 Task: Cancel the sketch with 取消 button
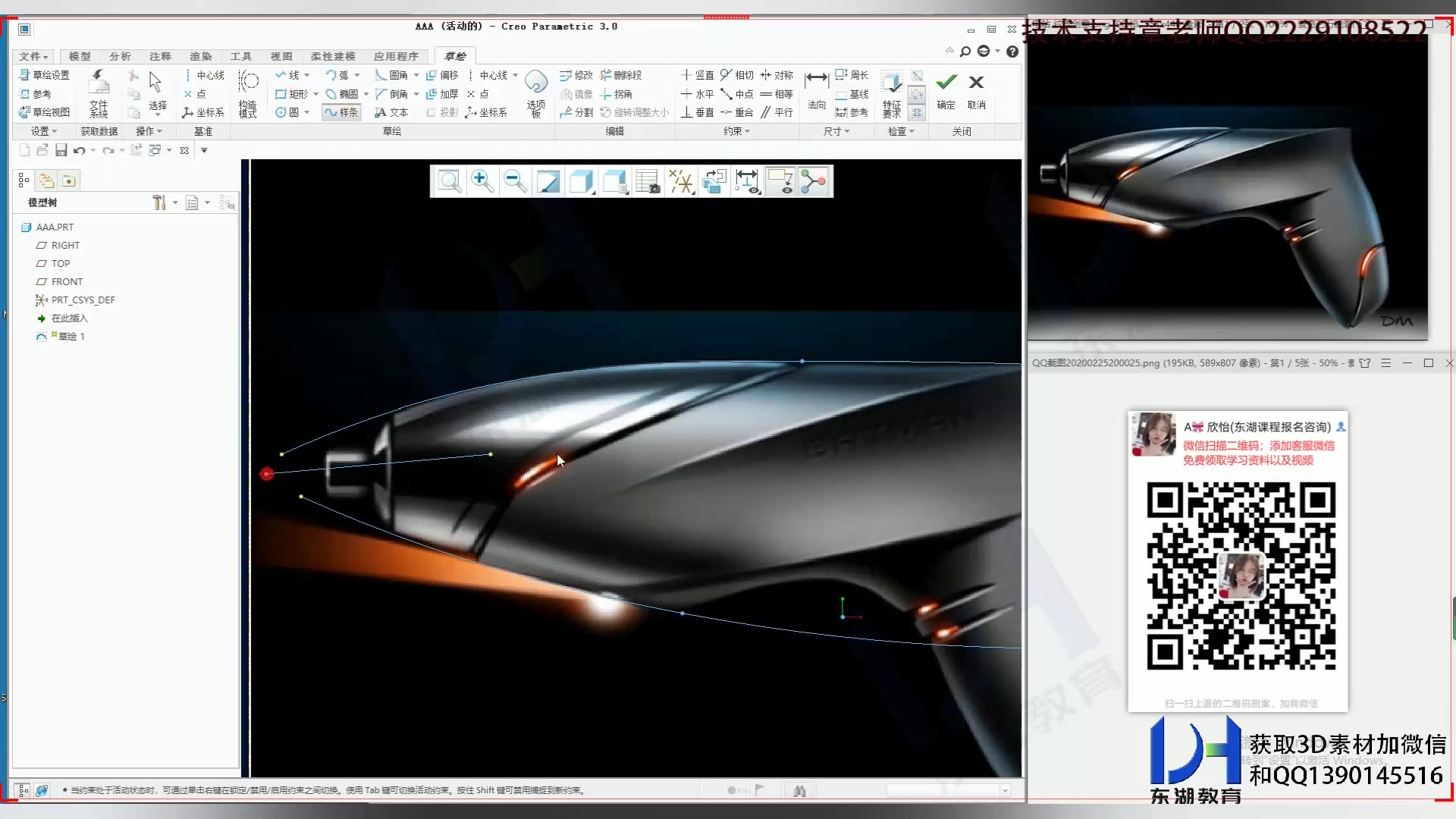point(977,92)
